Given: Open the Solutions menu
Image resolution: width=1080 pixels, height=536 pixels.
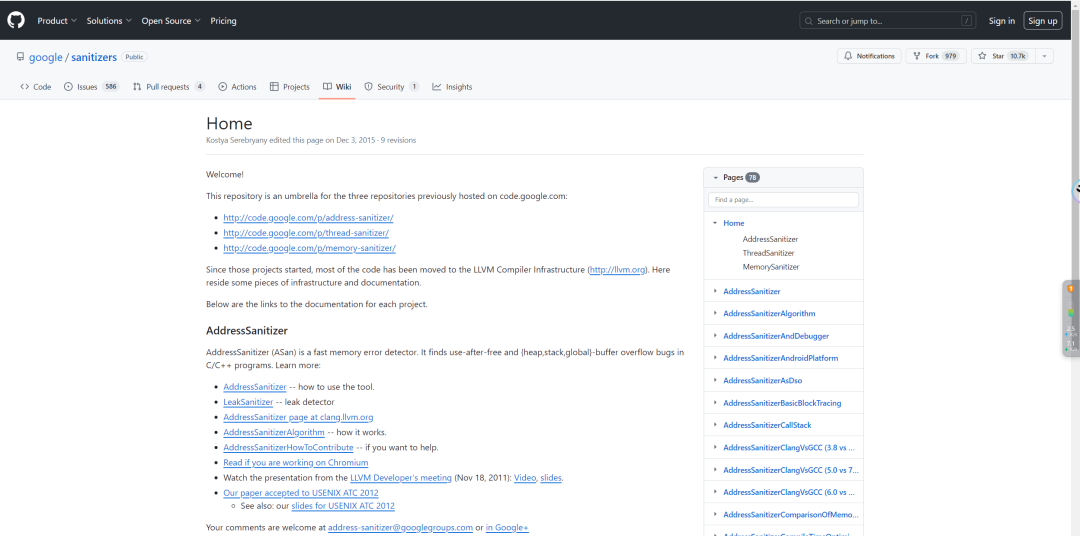Looking at the screenshot, I should [x=109, y=21].
